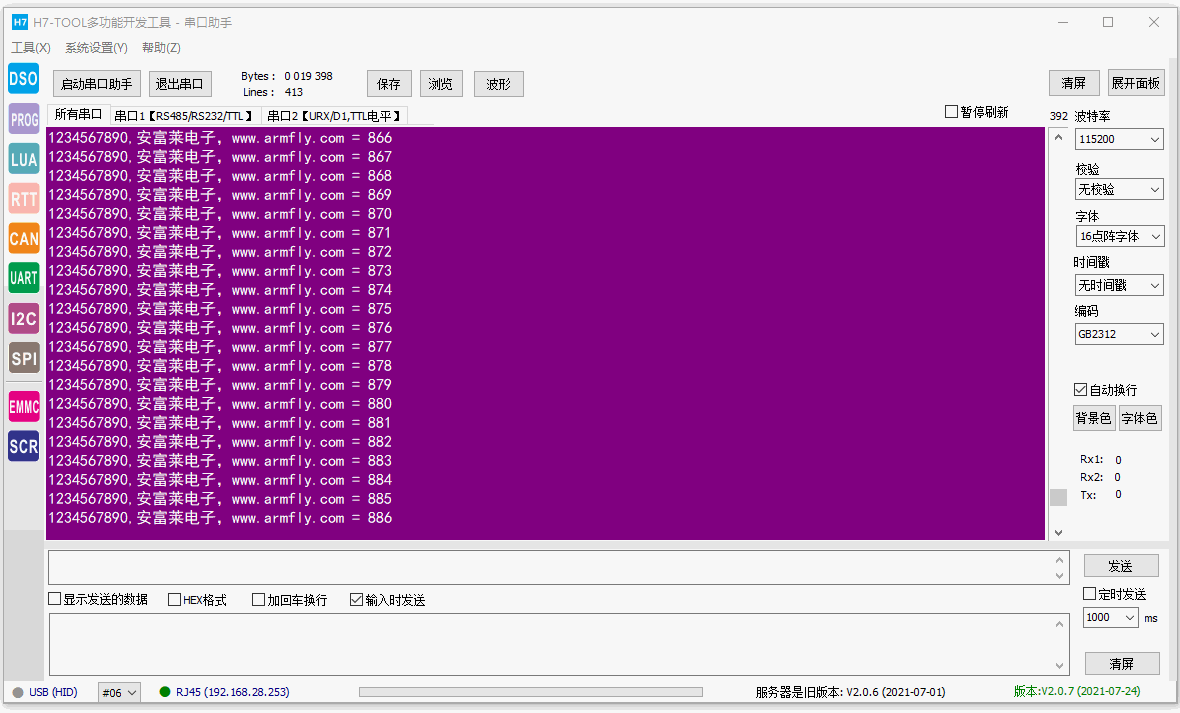Enable 加回车换行 checkbox
This screenshot has height=713, width=1180.
258,599
